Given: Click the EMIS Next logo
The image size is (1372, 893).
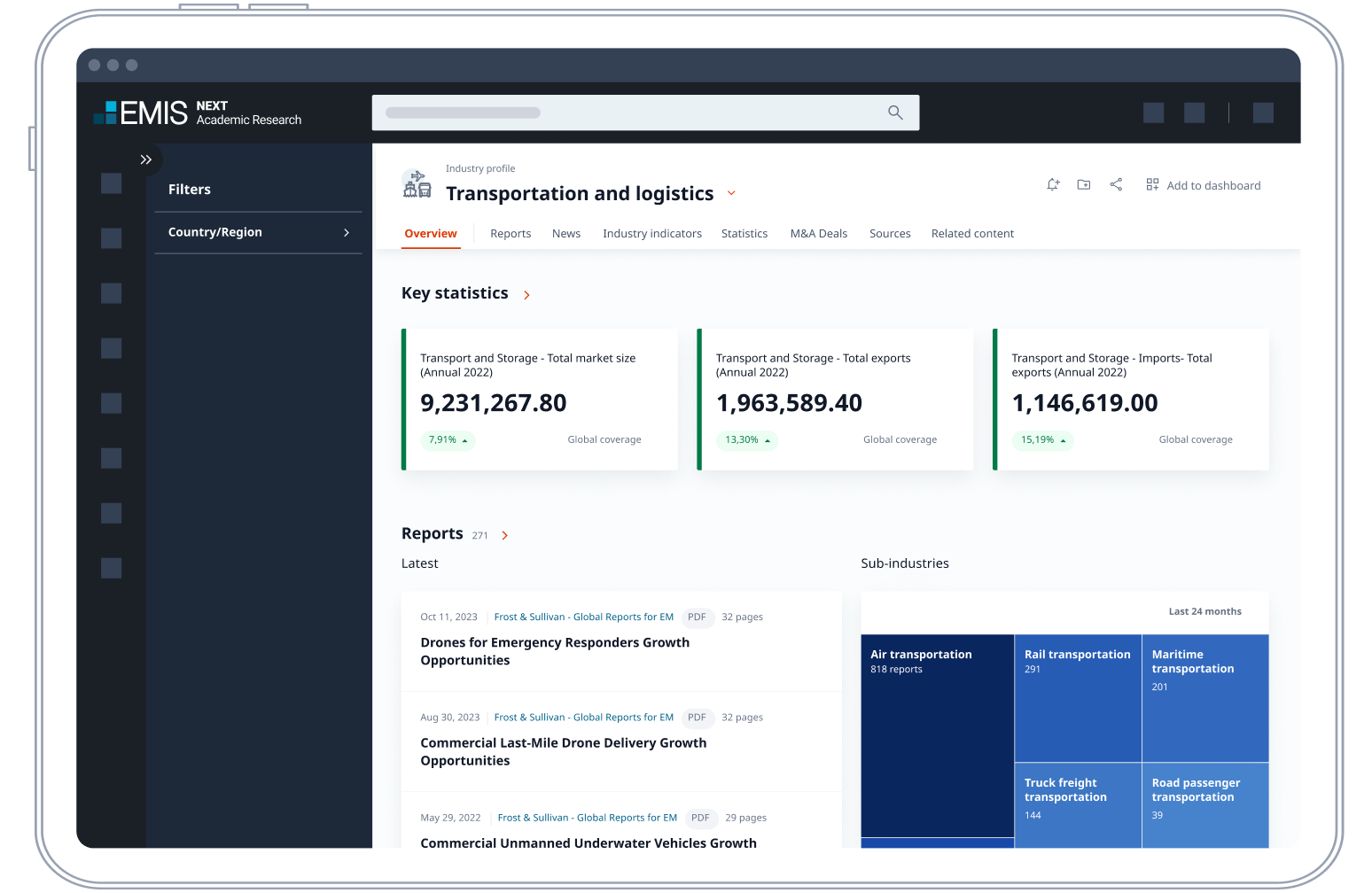Looking at the screenshot, I should pos(198,113).
